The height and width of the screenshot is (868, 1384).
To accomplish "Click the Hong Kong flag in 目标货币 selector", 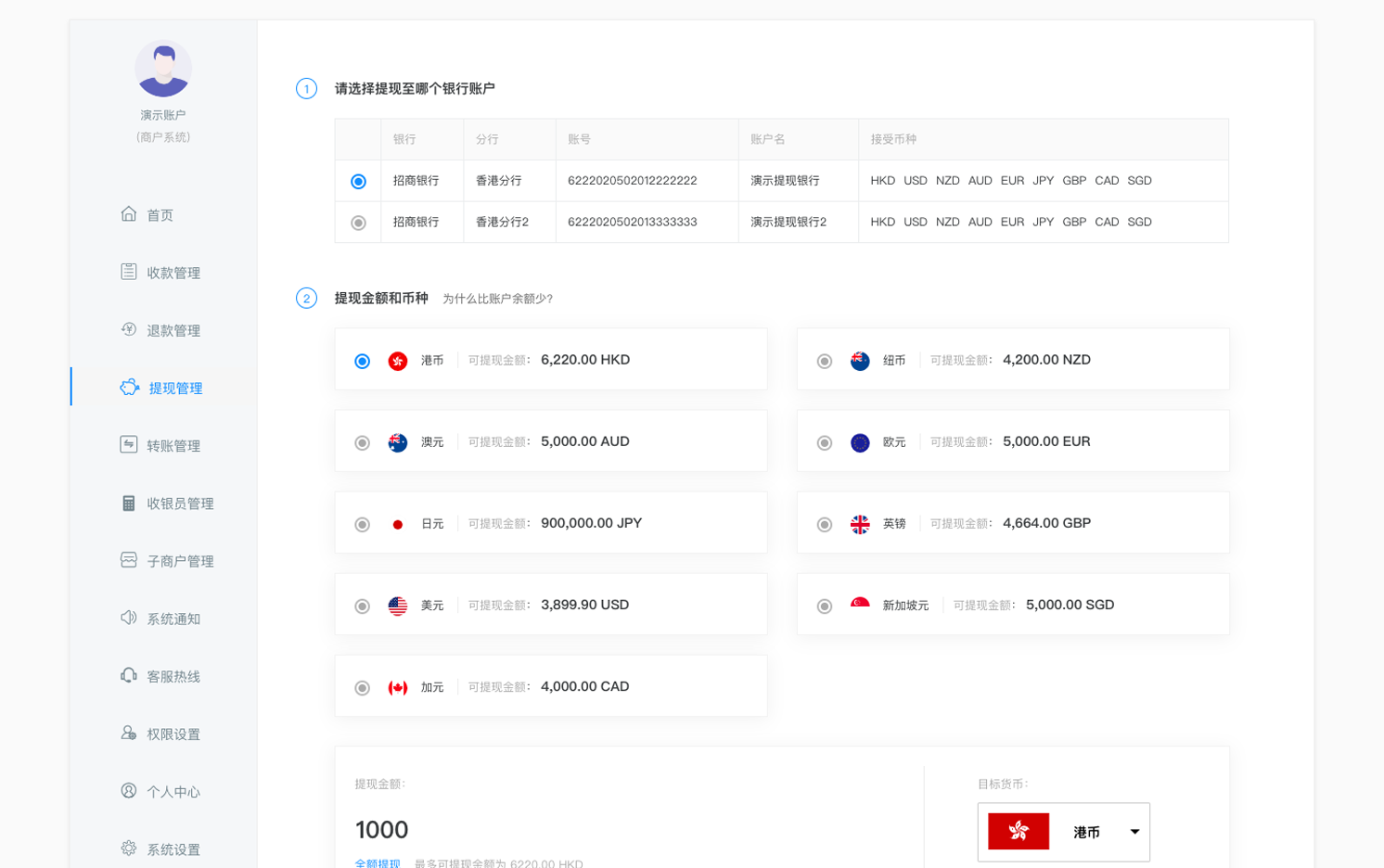I will (x=1019, y=831).
